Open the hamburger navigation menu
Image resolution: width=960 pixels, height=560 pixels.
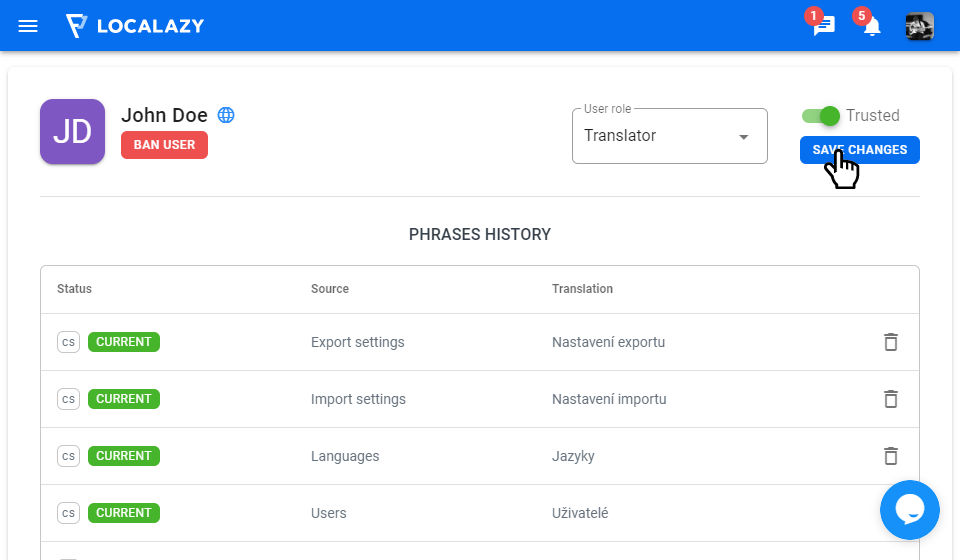coord(28,26)
